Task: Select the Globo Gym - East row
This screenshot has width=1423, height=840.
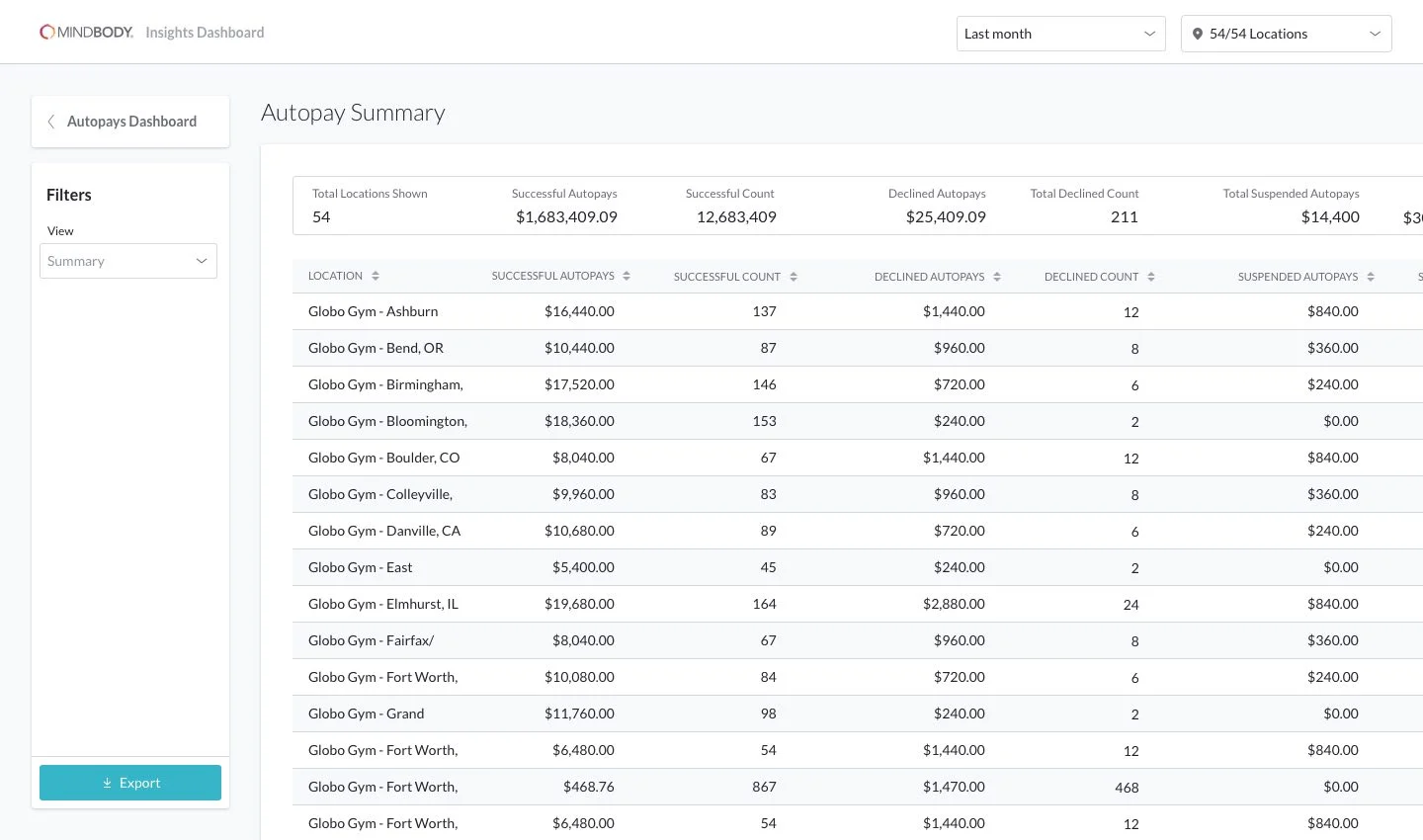Action: point(858,567)
